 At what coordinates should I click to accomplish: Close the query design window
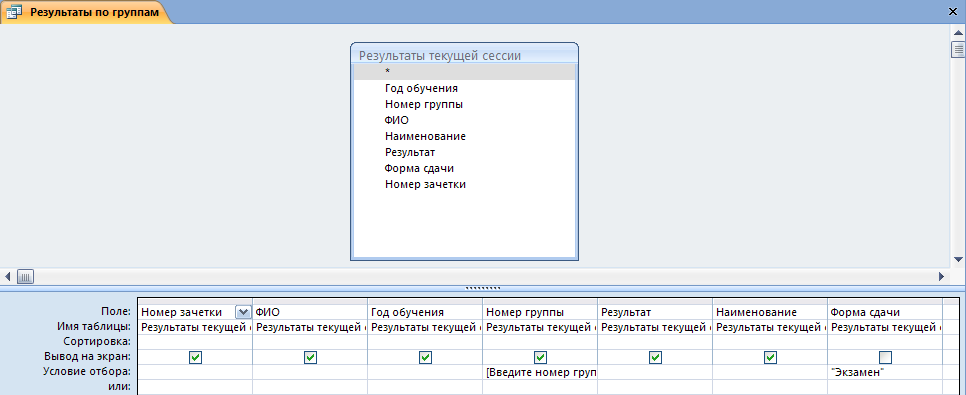pos(954,12)
